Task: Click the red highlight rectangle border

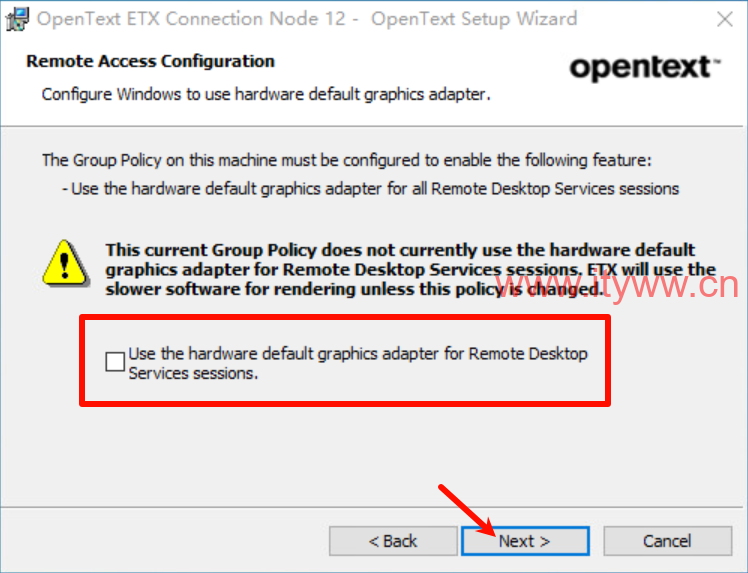Action: 345,317
